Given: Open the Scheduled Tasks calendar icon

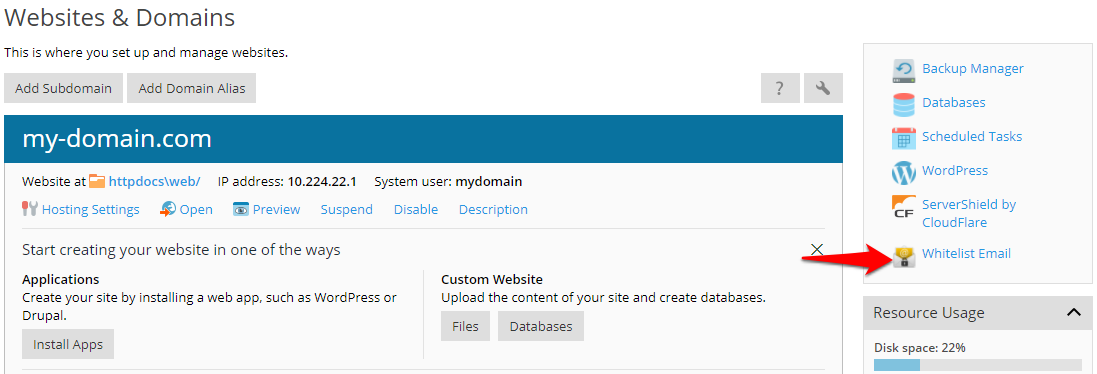Looking at the screenshot, I should click(904, 138).
